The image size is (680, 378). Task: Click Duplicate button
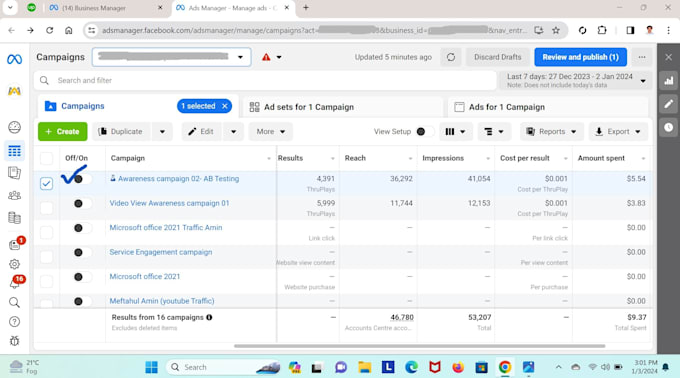point(121,131)
